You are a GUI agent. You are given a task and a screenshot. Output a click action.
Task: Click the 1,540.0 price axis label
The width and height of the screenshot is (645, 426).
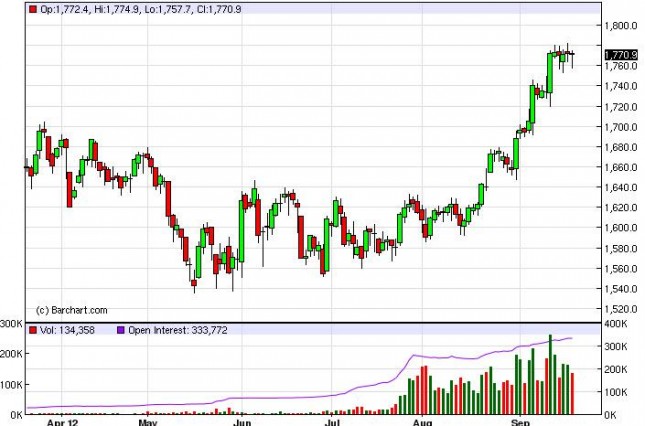pos(621,289)
